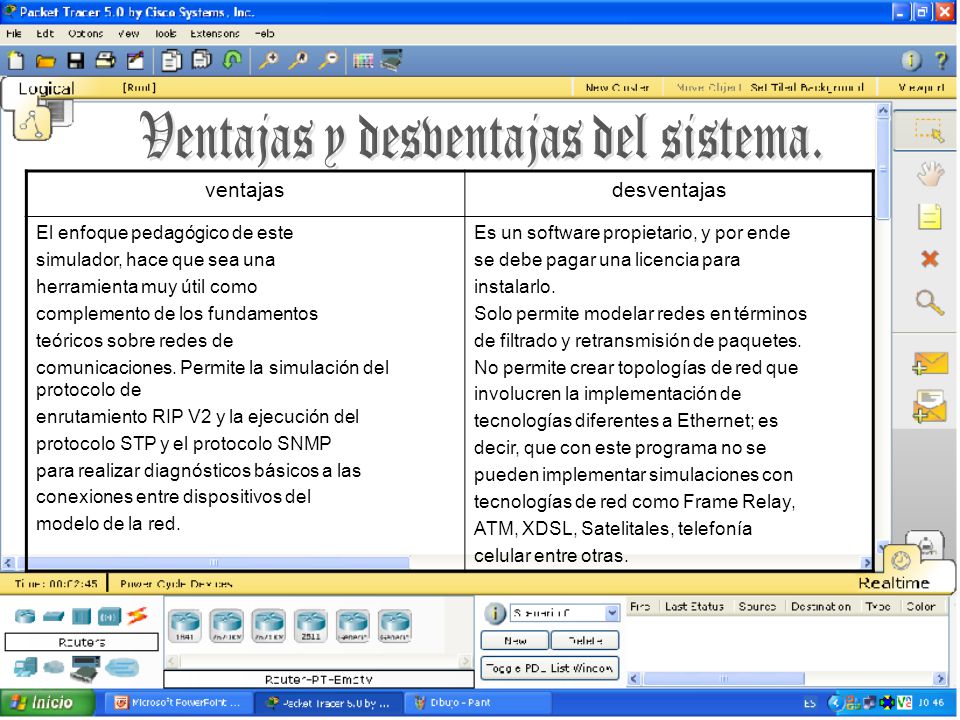This screenshot has width=960, height=720.
Task: Pick the 2811 router model
Action: (x=311, y=626)
